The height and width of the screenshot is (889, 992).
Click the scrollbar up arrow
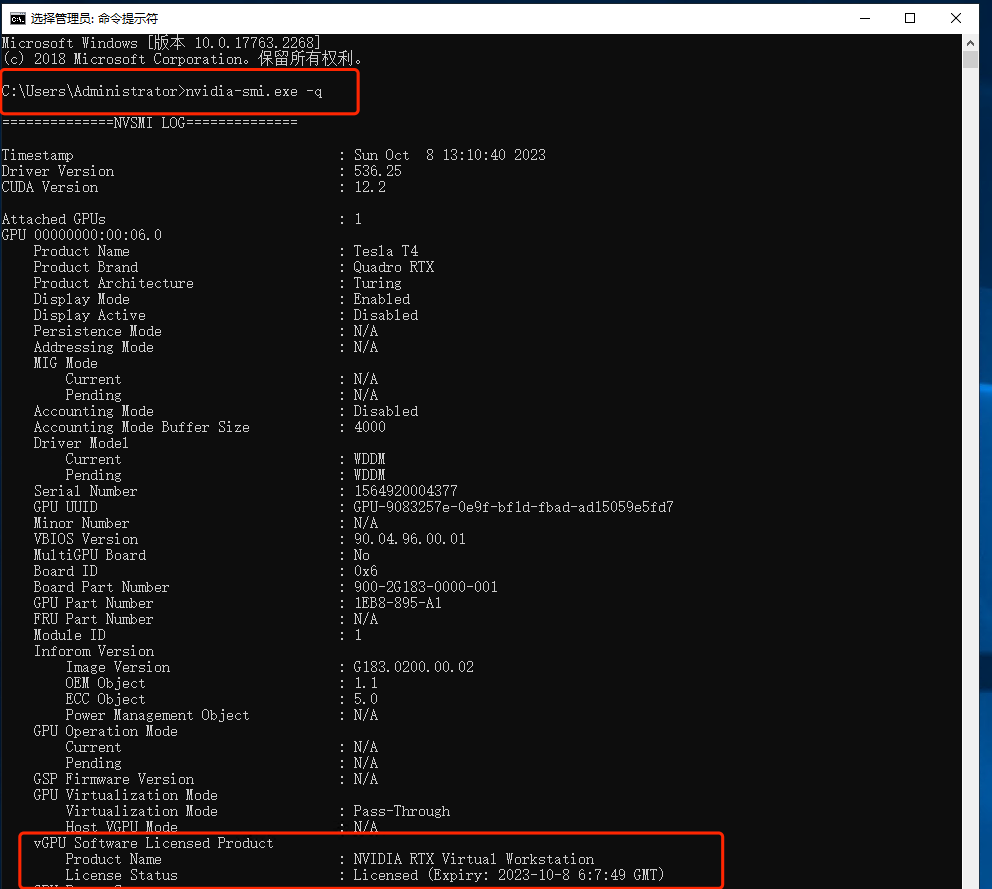click(x=970, y=43)
